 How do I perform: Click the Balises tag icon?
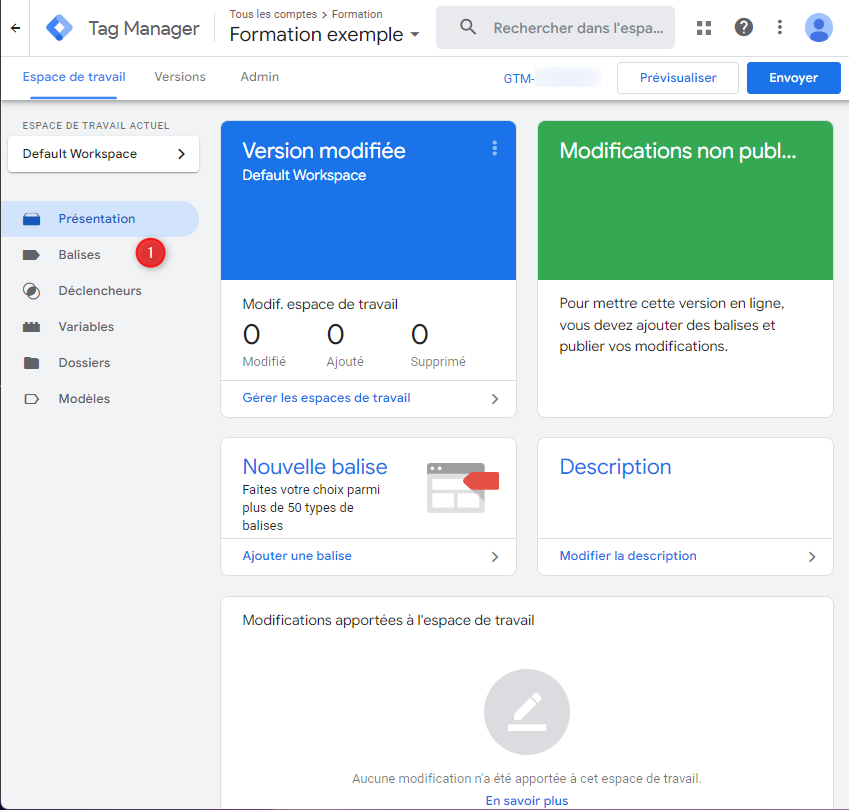tap(31, 255)
